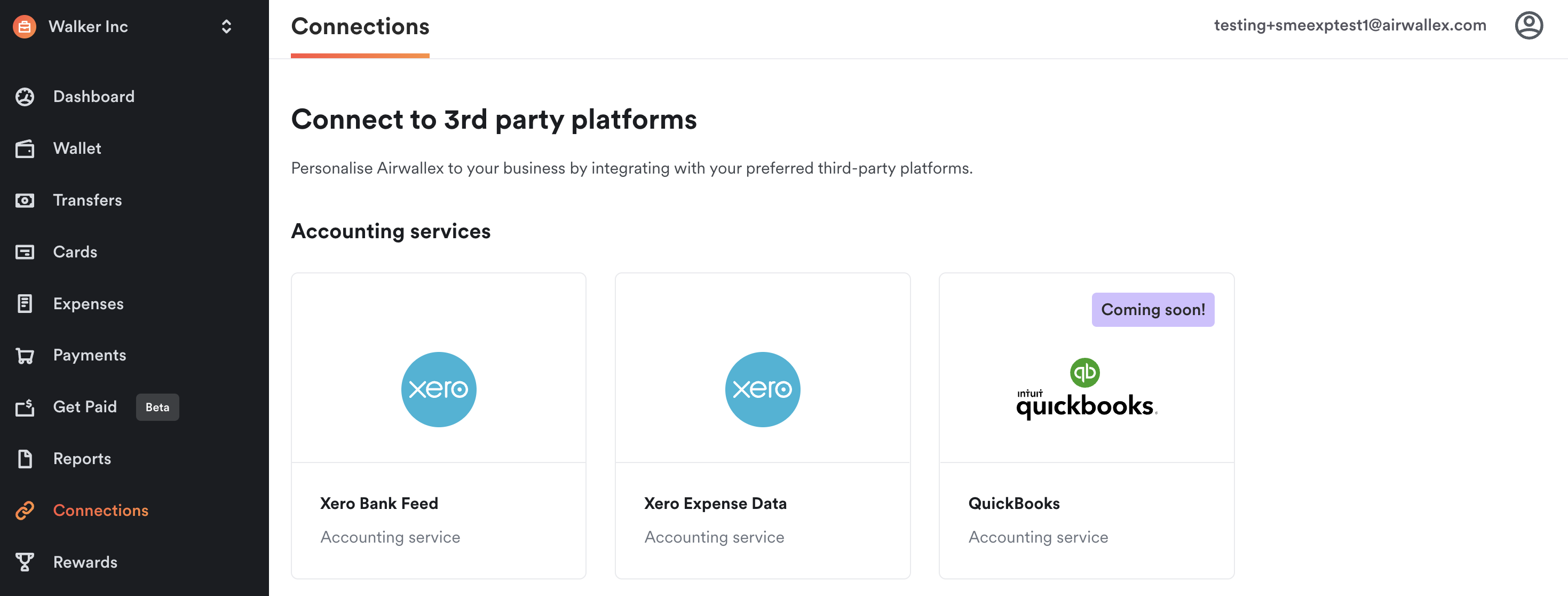Viewport: 1568px width, 596px height.
Task: Click the Wallet icon in the sidebar
Action: coord(25,148)
